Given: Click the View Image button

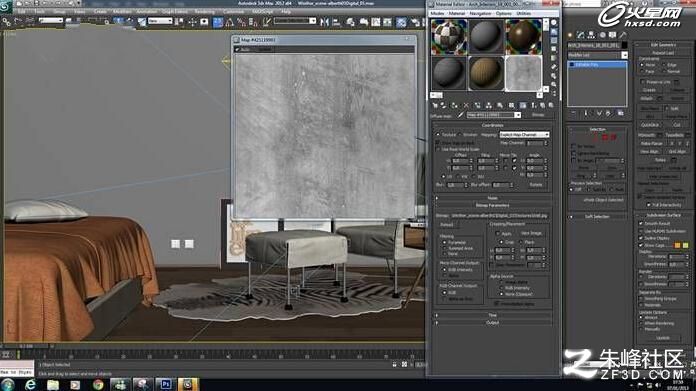Looking at the screenshot, I should click(x=531, y=233).
